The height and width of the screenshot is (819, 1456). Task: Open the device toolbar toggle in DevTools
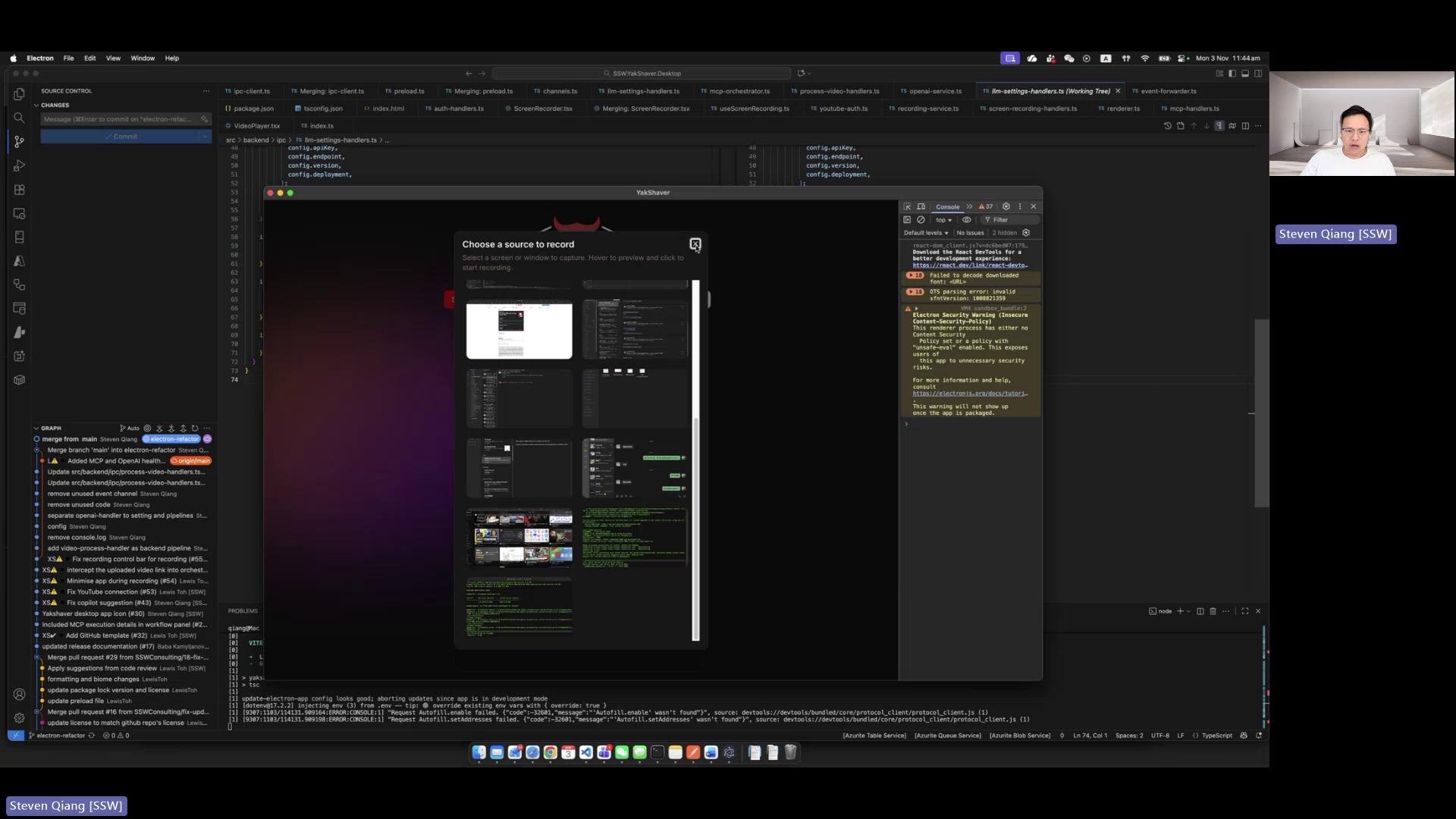coord(921,206)
